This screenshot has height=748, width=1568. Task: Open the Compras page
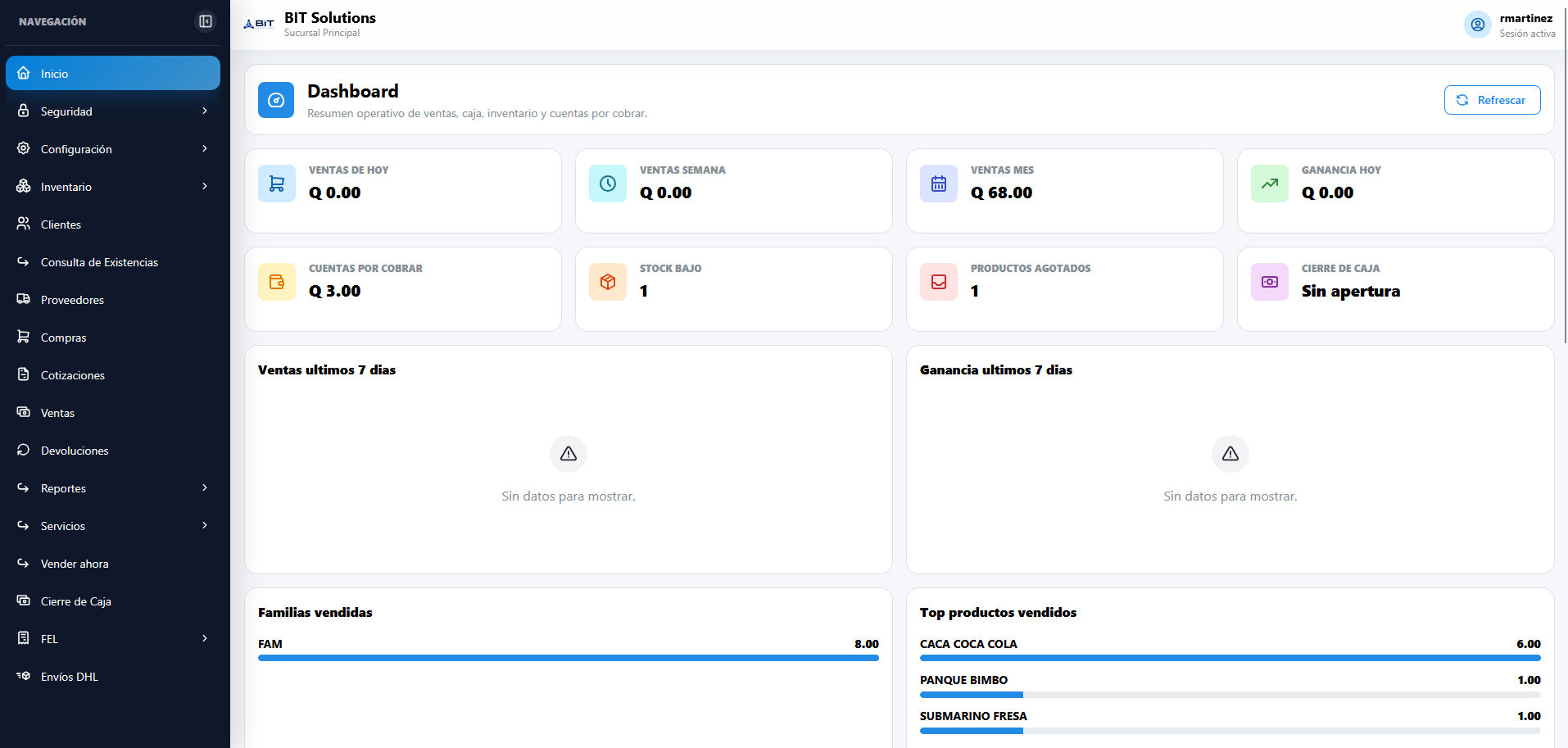tap(113, 337)
